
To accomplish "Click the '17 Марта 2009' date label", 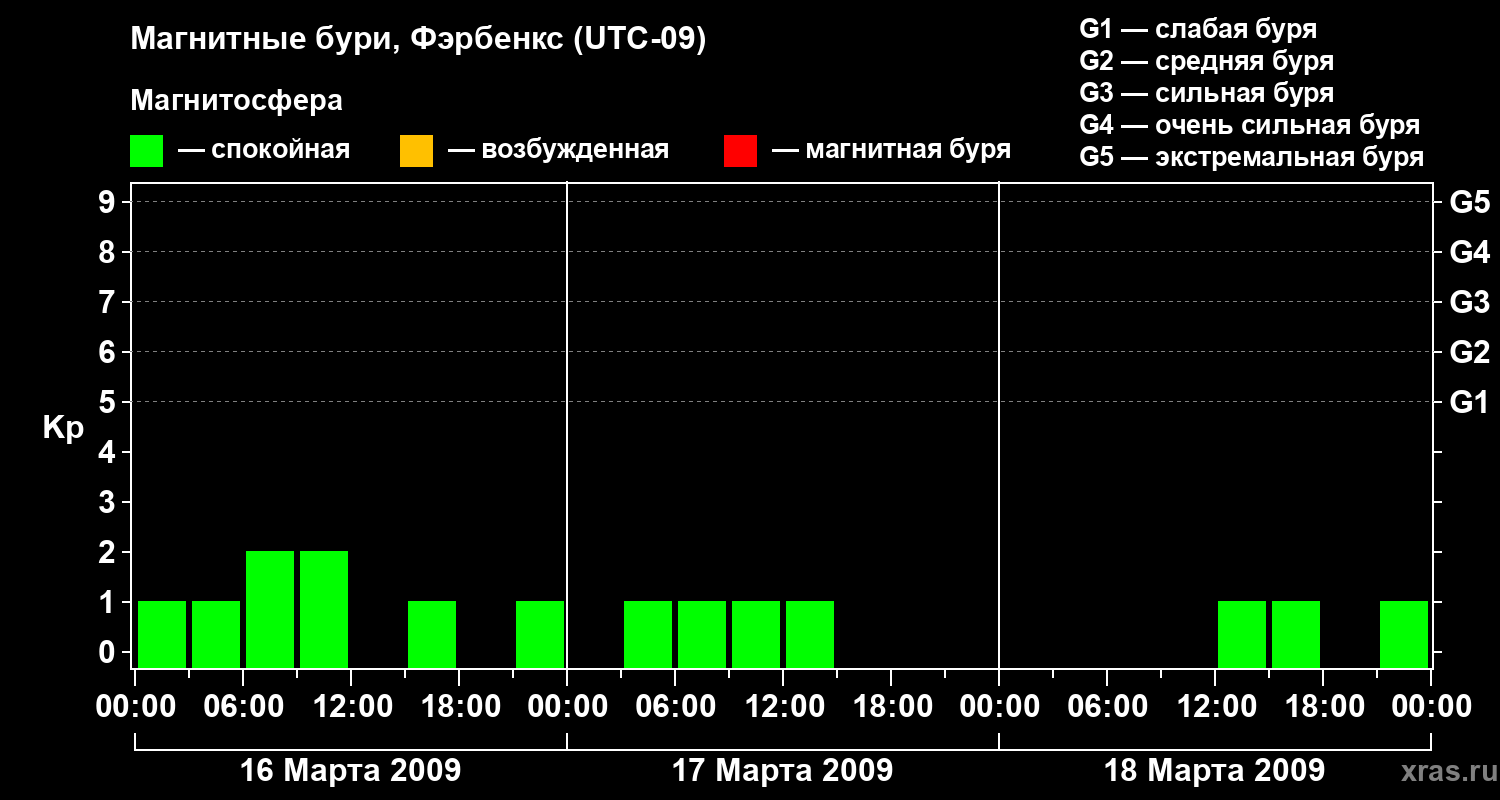I will coord(783,771).
